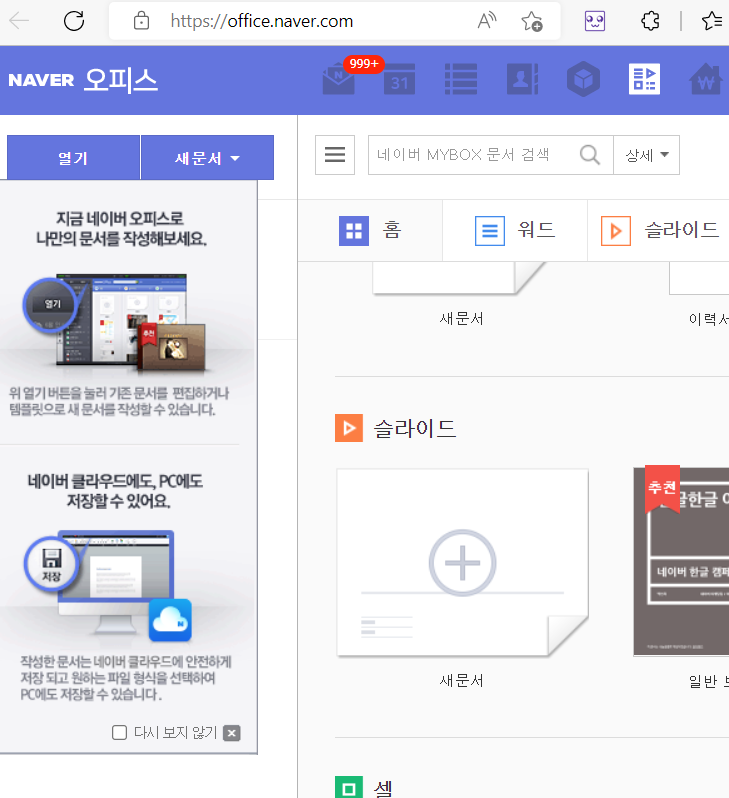Image resolution: width=729 pixels, height=798 pixels.
Task: Click the 이력서 template label
Action: 709,319
